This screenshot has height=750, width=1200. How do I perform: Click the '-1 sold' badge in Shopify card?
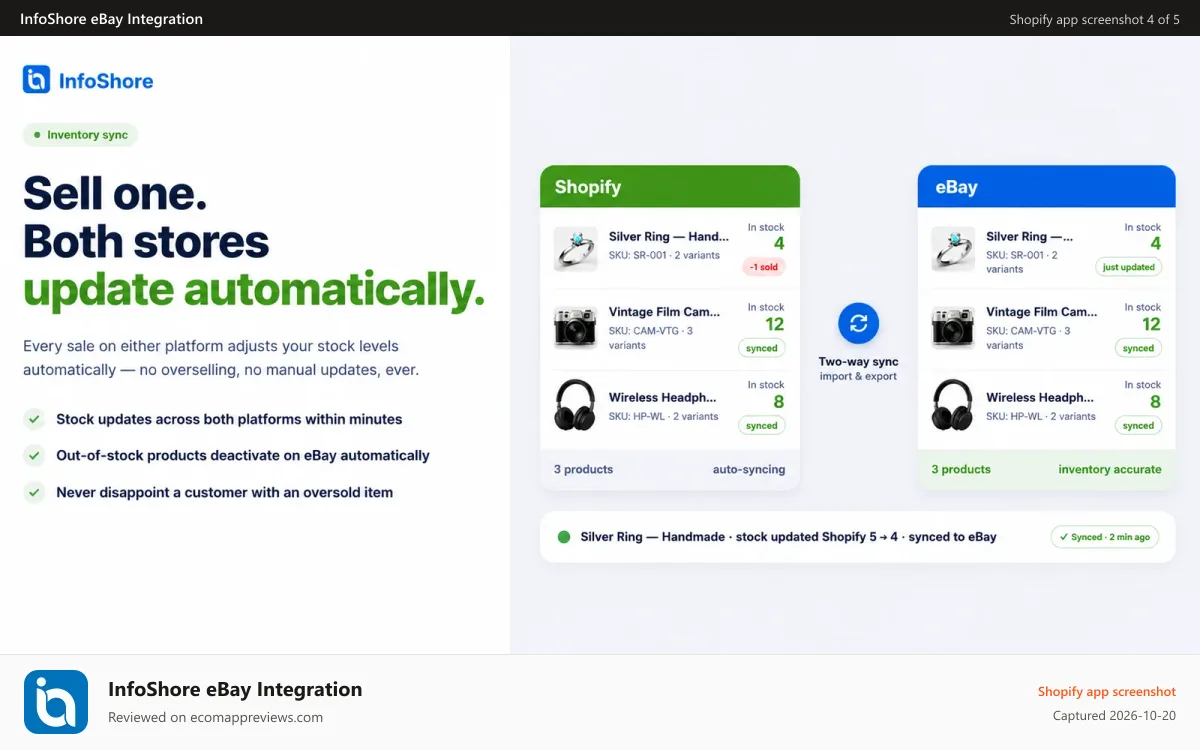tap(764, 267)
